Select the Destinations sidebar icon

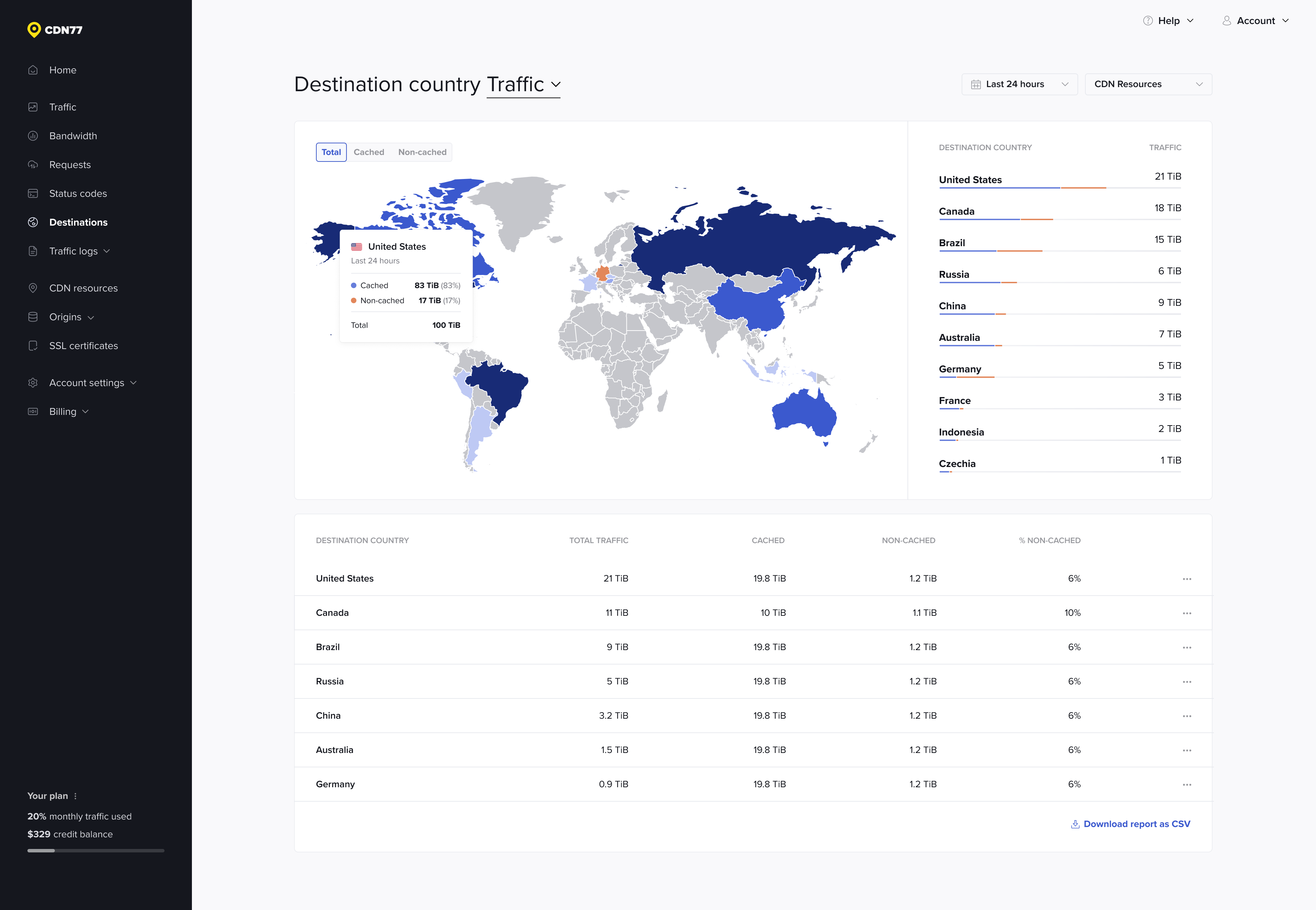click(33, 222)
